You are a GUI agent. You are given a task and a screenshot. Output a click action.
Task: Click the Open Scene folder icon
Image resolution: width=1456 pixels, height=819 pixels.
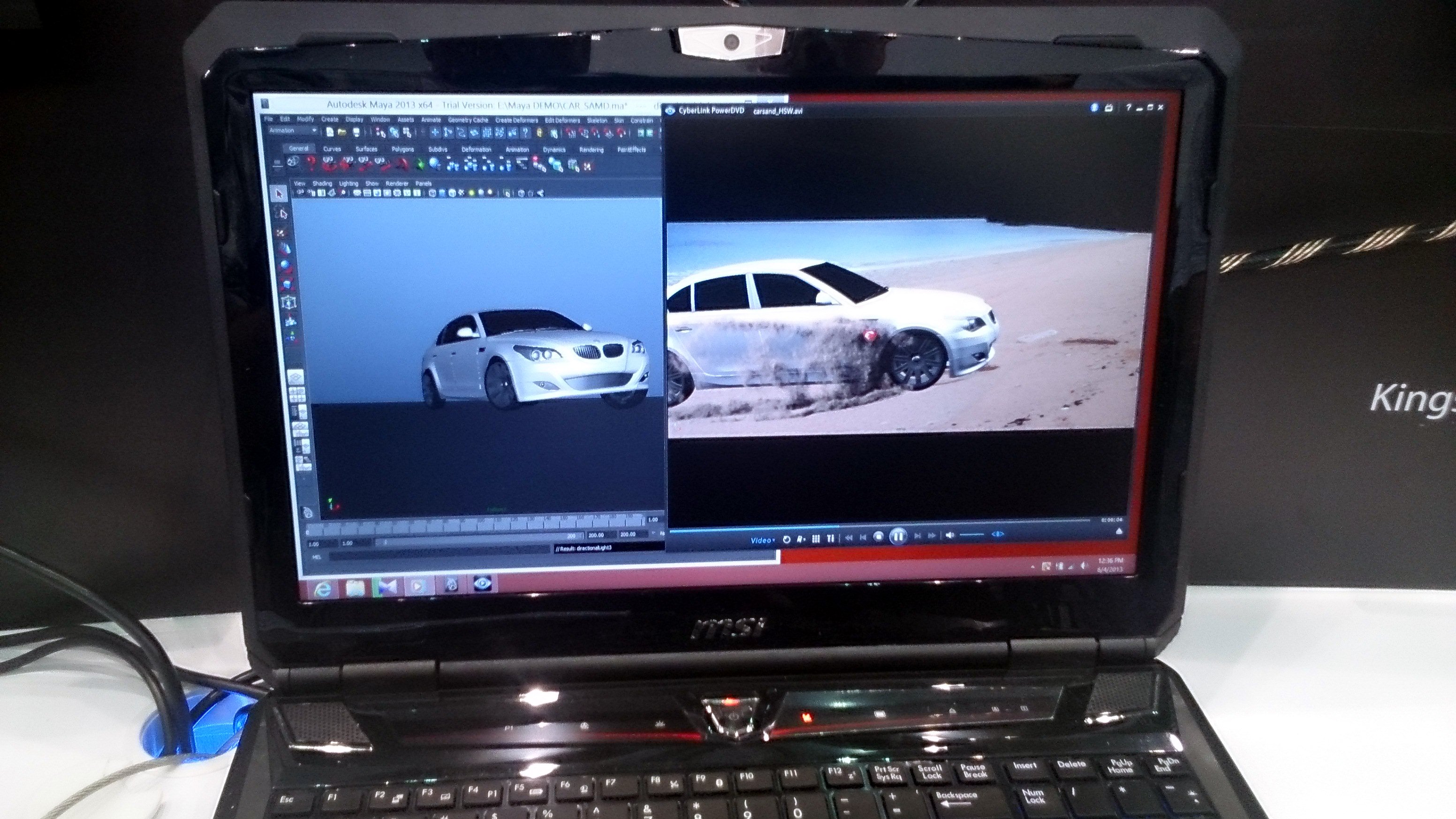342,132
